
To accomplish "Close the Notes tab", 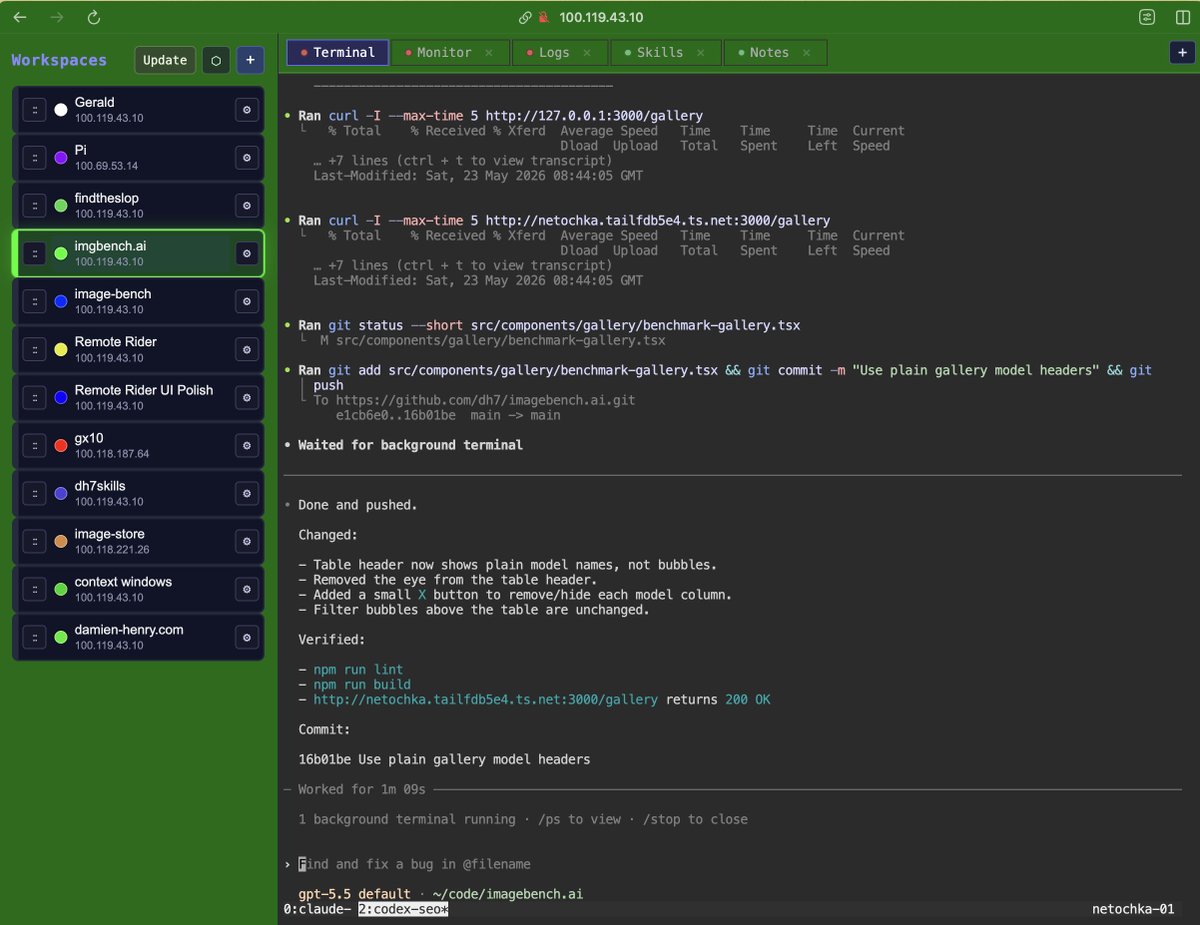I will (807, 52).
